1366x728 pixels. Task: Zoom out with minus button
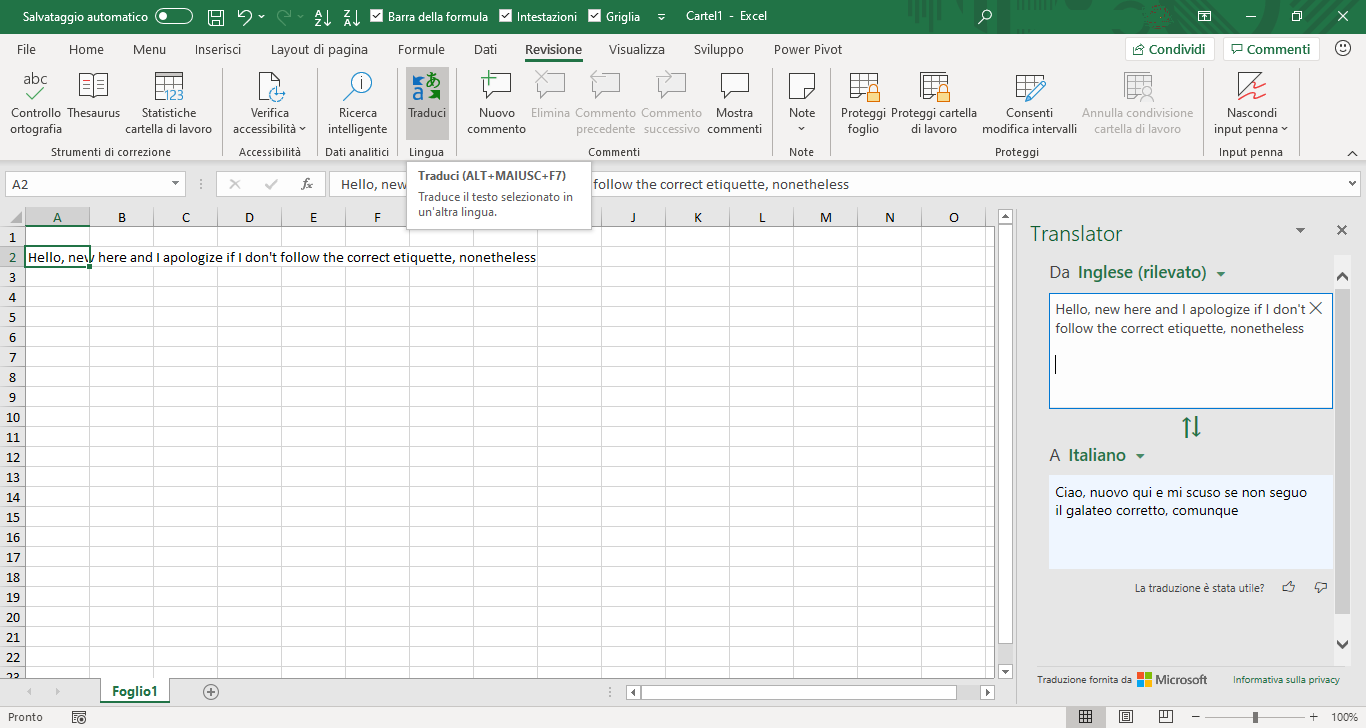pos(1197,717)
